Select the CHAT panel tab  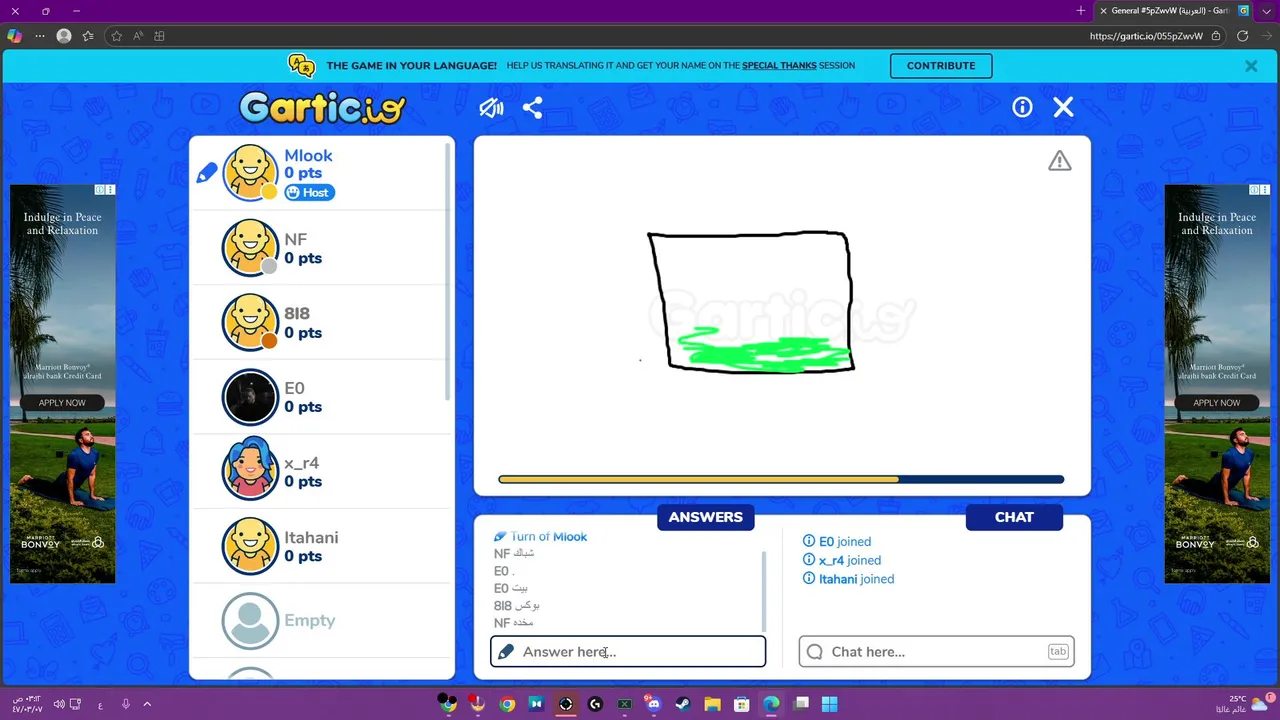click(x=1014, y=517)
